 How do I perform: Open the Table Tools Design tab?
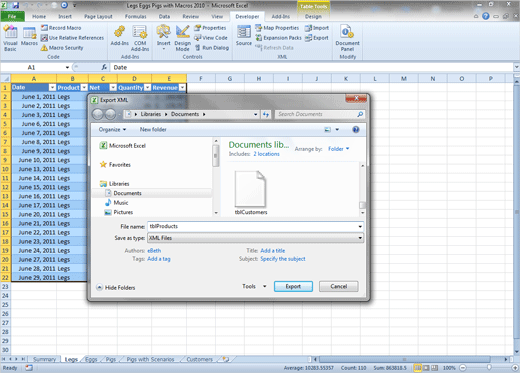tap(313, 16)
